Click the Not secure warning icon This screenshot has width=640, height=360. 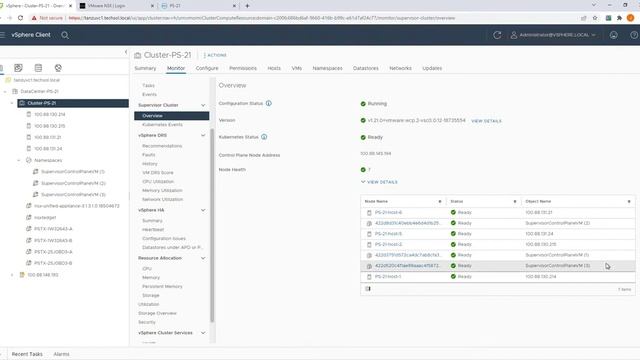[x=34, y=18]
